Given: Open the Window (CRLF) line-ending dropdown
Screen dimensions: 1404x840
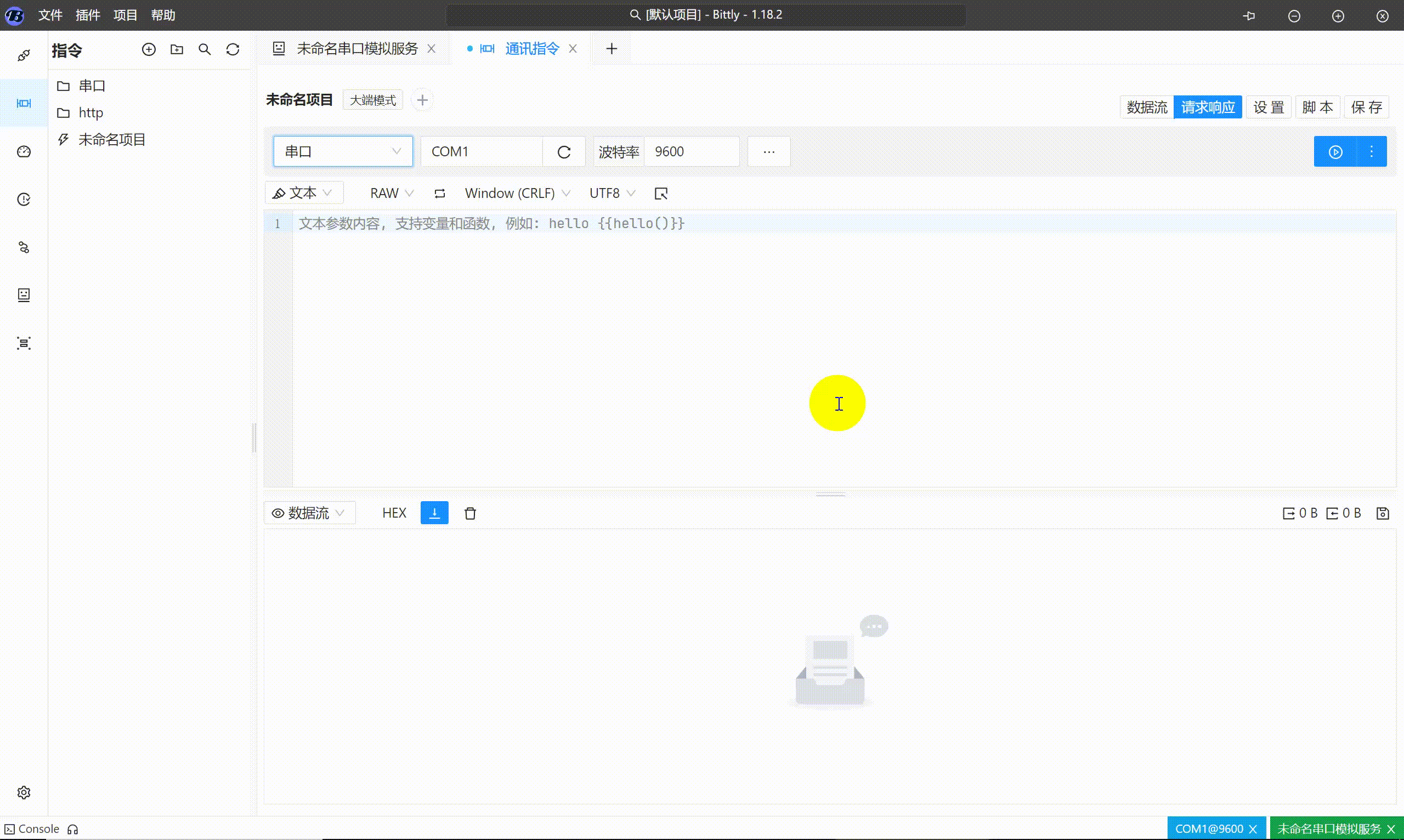Looking at the screenshot, I should [516, 193].
